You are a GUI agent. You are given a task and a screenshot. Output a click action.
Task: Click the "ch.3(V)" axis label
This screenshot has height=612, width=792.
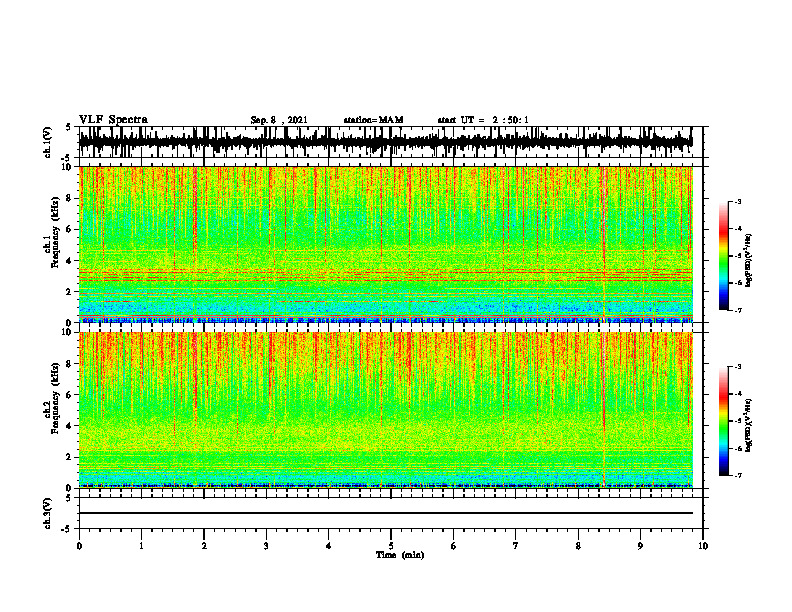pyautogui.click(x=47, y=514)
